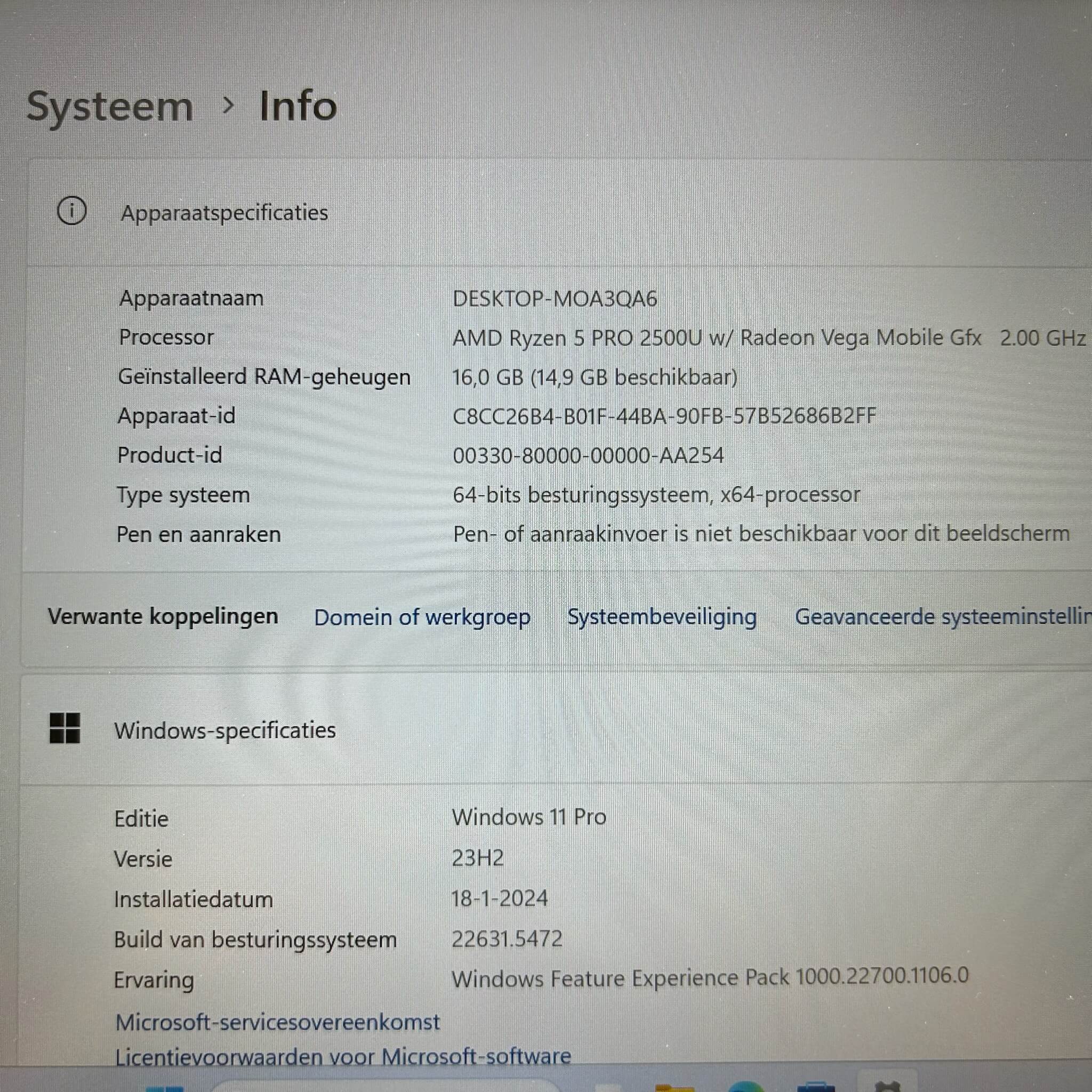1092x1092 pixels.
Task: Click the Verwante koppelingen label
Action: 163,616
